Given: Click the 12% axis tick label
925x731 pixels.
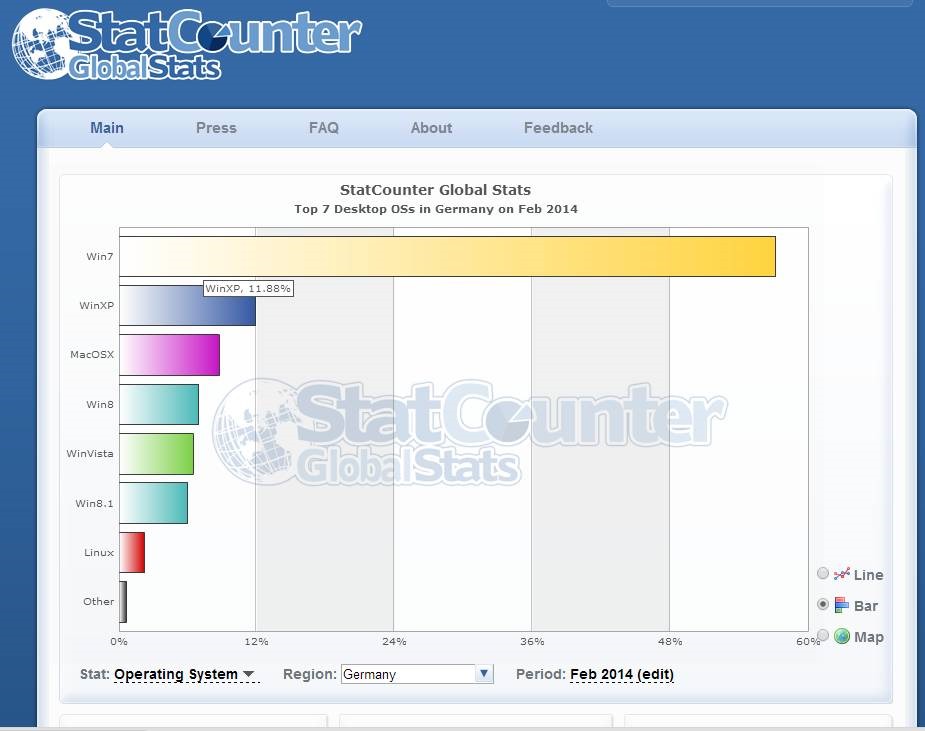Looking at the screenshot, I should coord(256,641).
